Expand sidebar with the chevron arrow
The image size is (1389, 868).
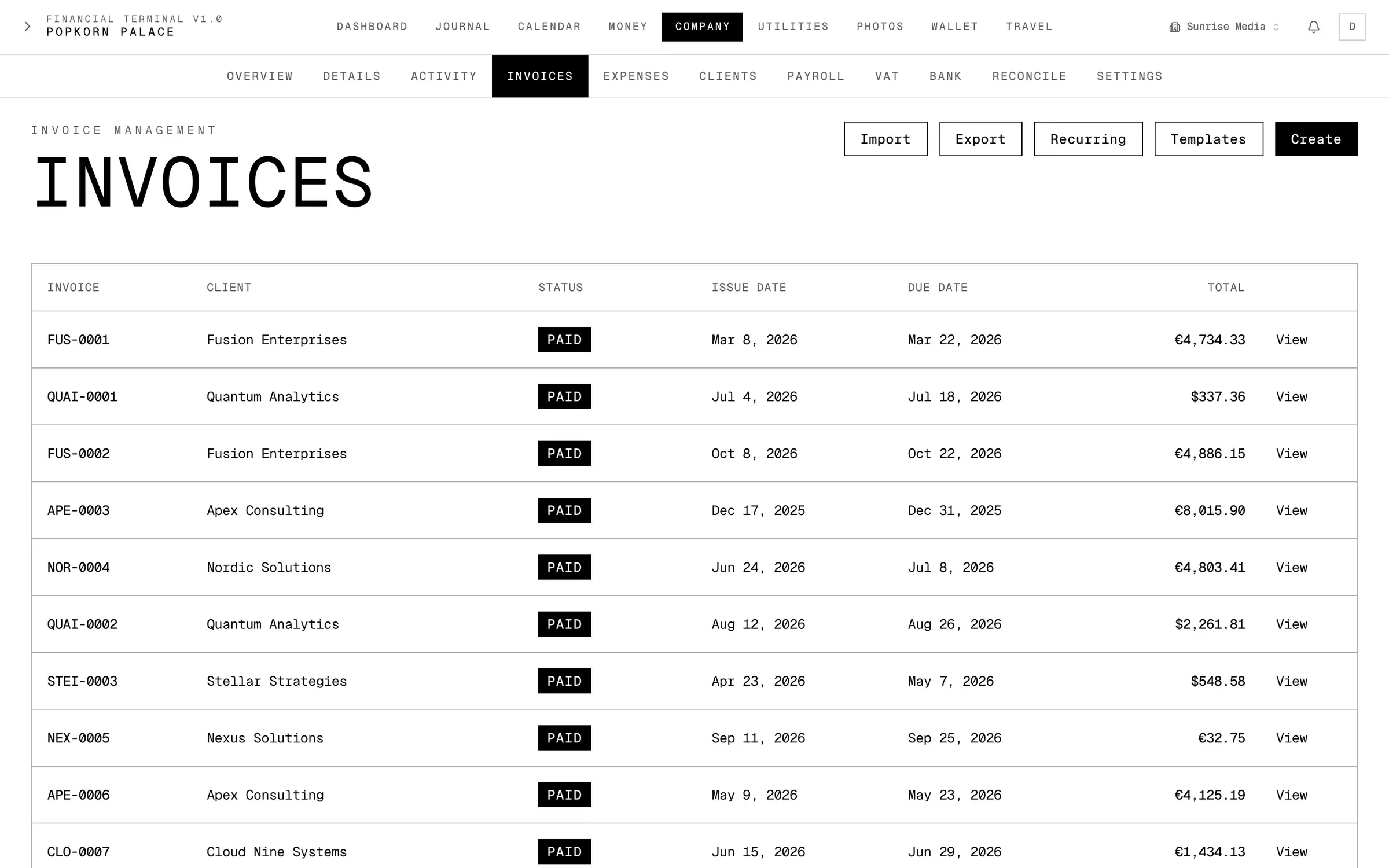tap(27, 27)
